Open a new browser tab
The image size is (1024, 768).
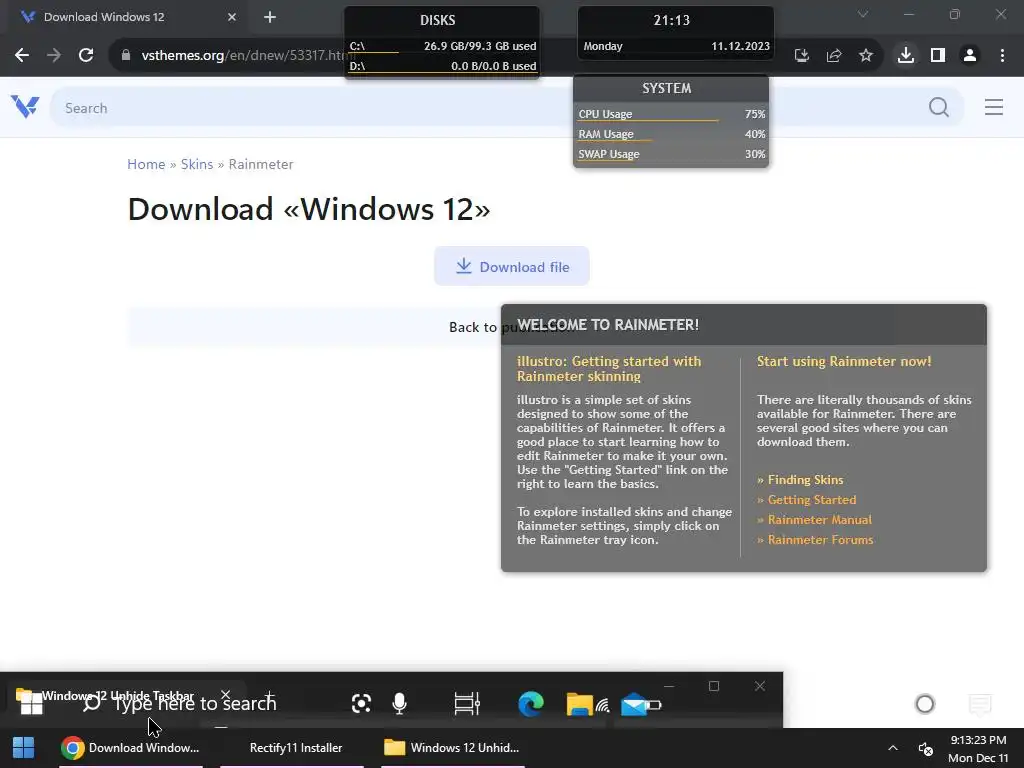pos(270,18)
